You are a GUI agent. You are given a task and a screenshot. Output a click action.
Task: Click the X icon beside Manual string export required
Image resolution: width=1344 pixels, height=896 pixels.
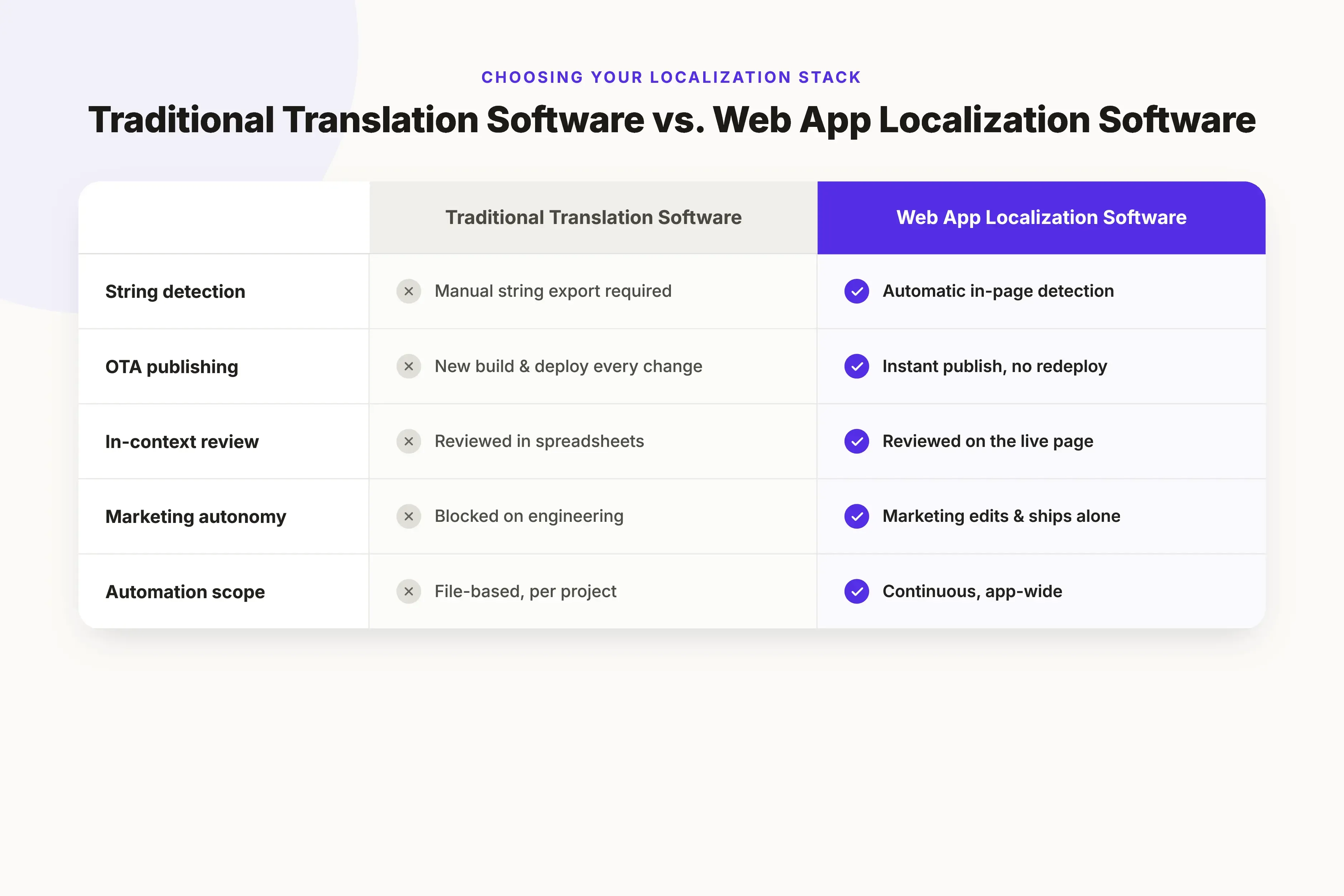tap(409, 291)
